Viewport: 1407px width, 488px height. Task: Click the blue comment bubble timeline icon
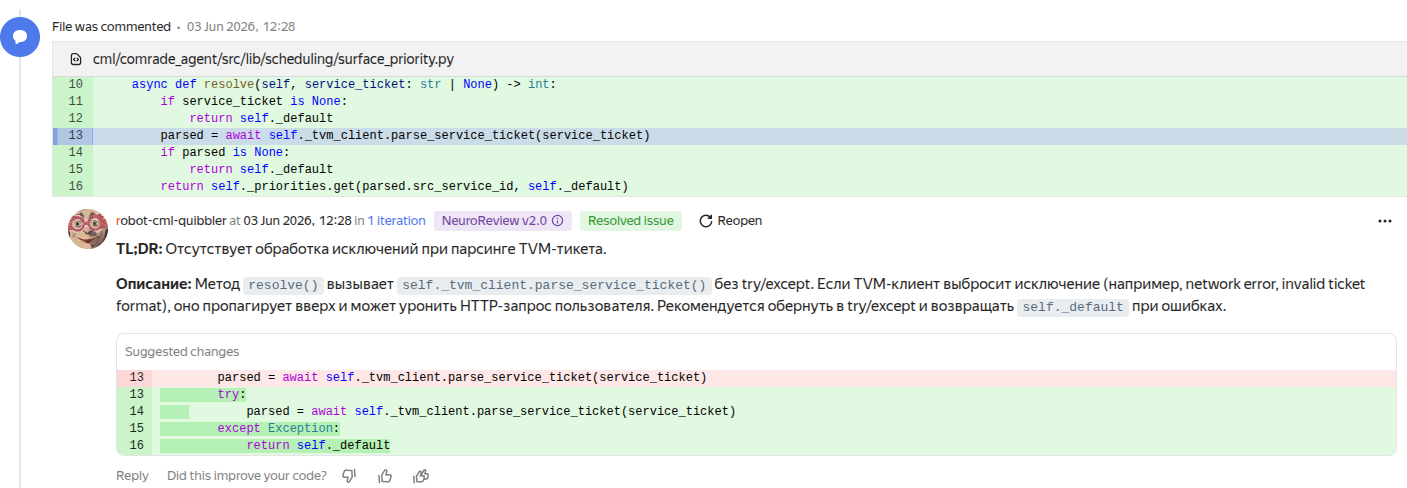coord(19,37)
